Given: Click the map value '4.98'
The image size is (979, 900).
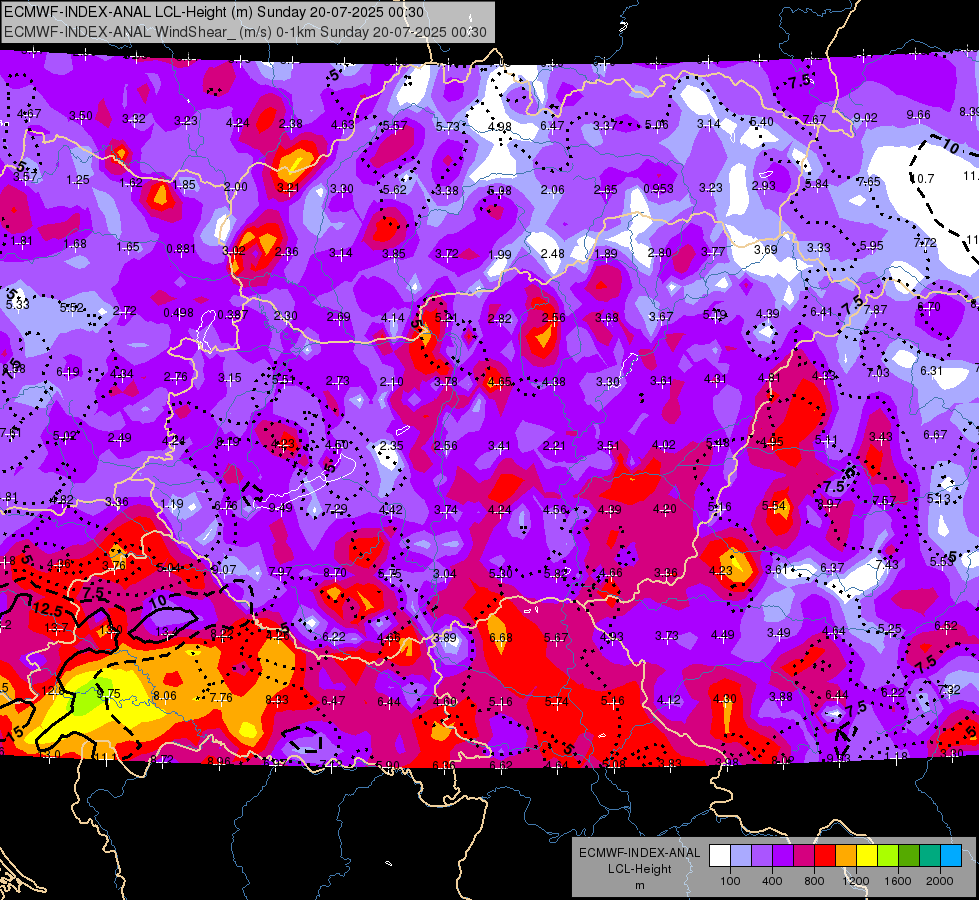Looking at the screenshot, I should coord(499,127).
